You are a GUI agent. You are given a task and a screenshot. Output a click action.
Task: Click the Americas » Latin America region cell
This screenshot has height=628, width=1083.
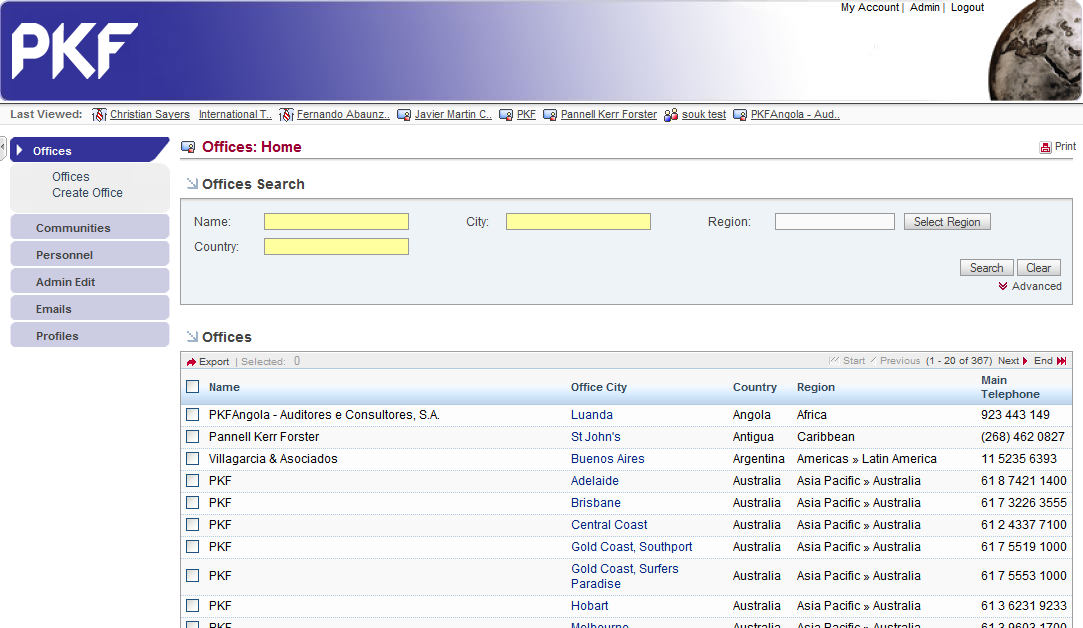tap(867, 459)
